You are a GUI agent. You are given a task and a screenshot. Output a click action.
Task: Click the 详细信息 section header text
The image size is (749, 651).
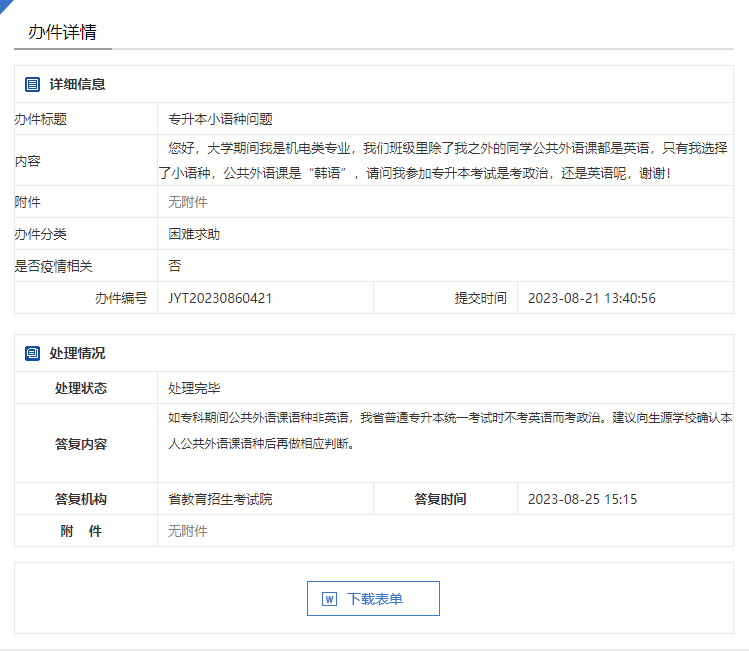[78, 85]
